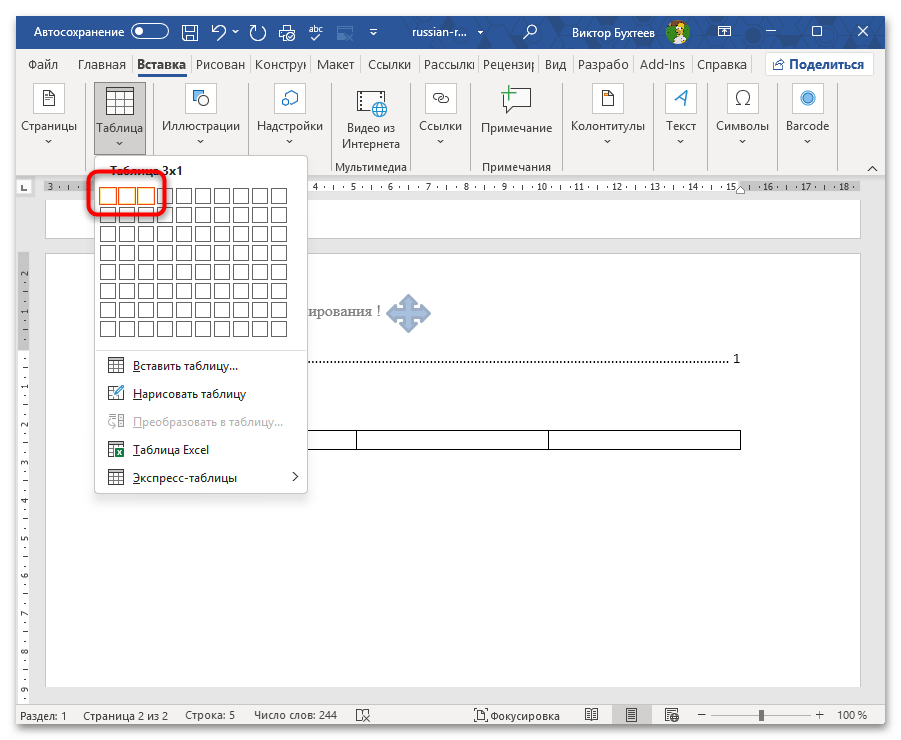This screenshot has height=740, width=901.
Task: Open the Иллюстрации group
Action: pyautogui.click(x=201, y=117)
